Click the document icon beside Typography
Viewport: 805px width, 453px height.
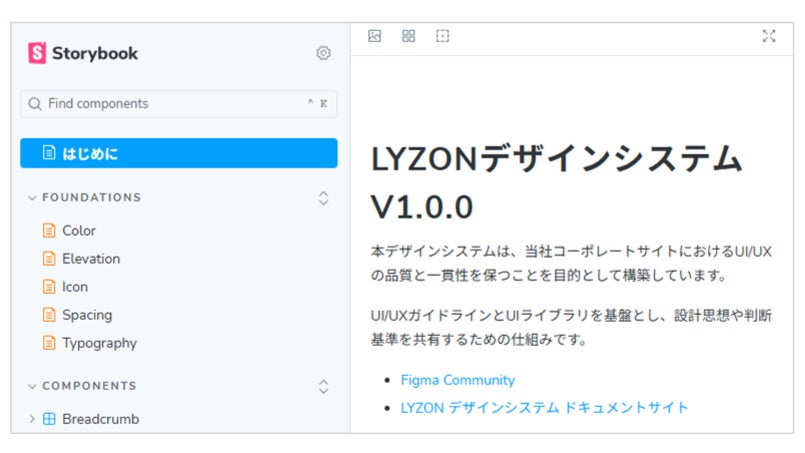(49, 343)
